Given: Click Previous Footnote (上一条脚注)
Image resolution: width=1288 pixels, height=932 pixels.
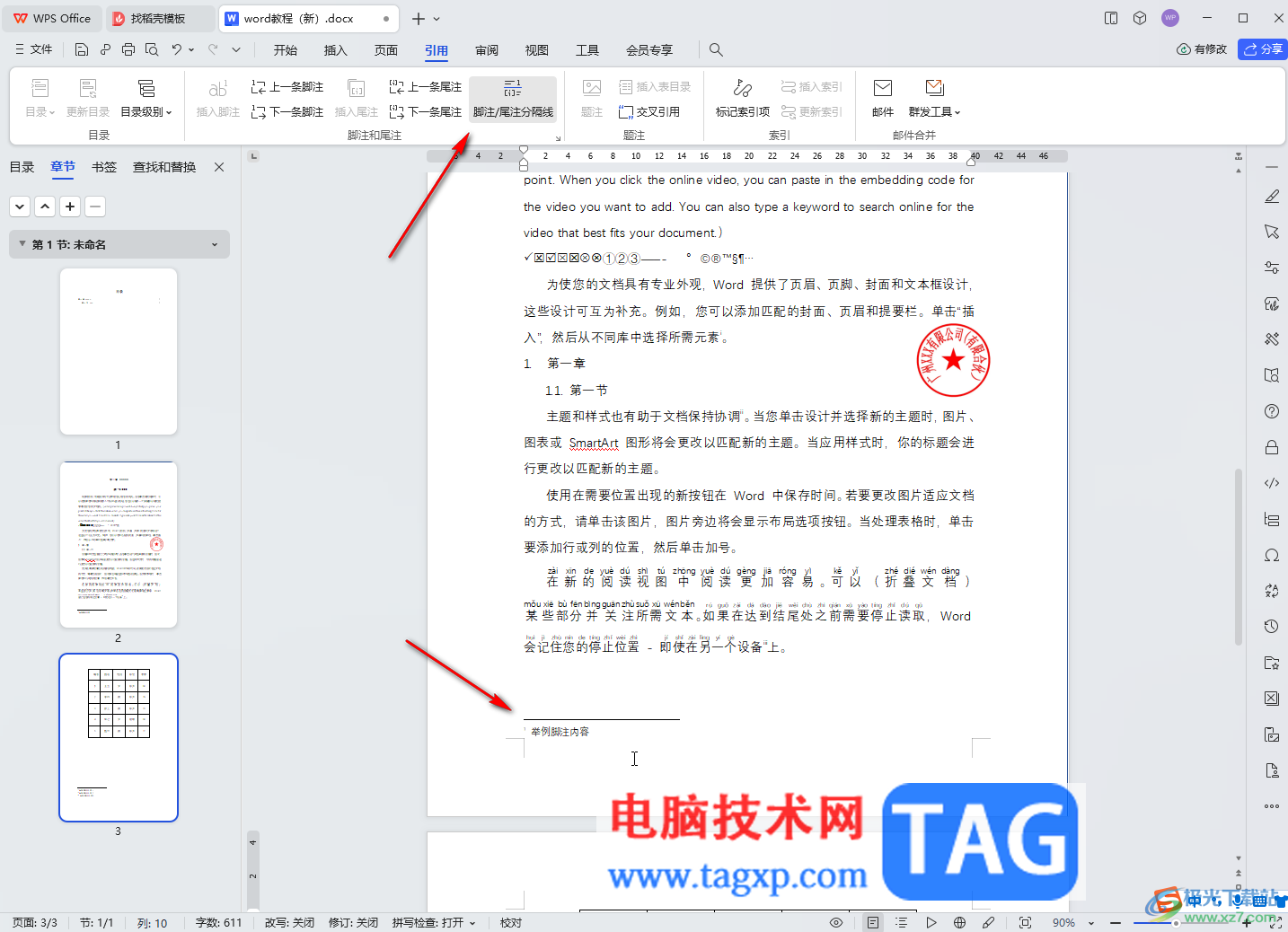Looking at the screenshot, I should click(x=287, y=87).
